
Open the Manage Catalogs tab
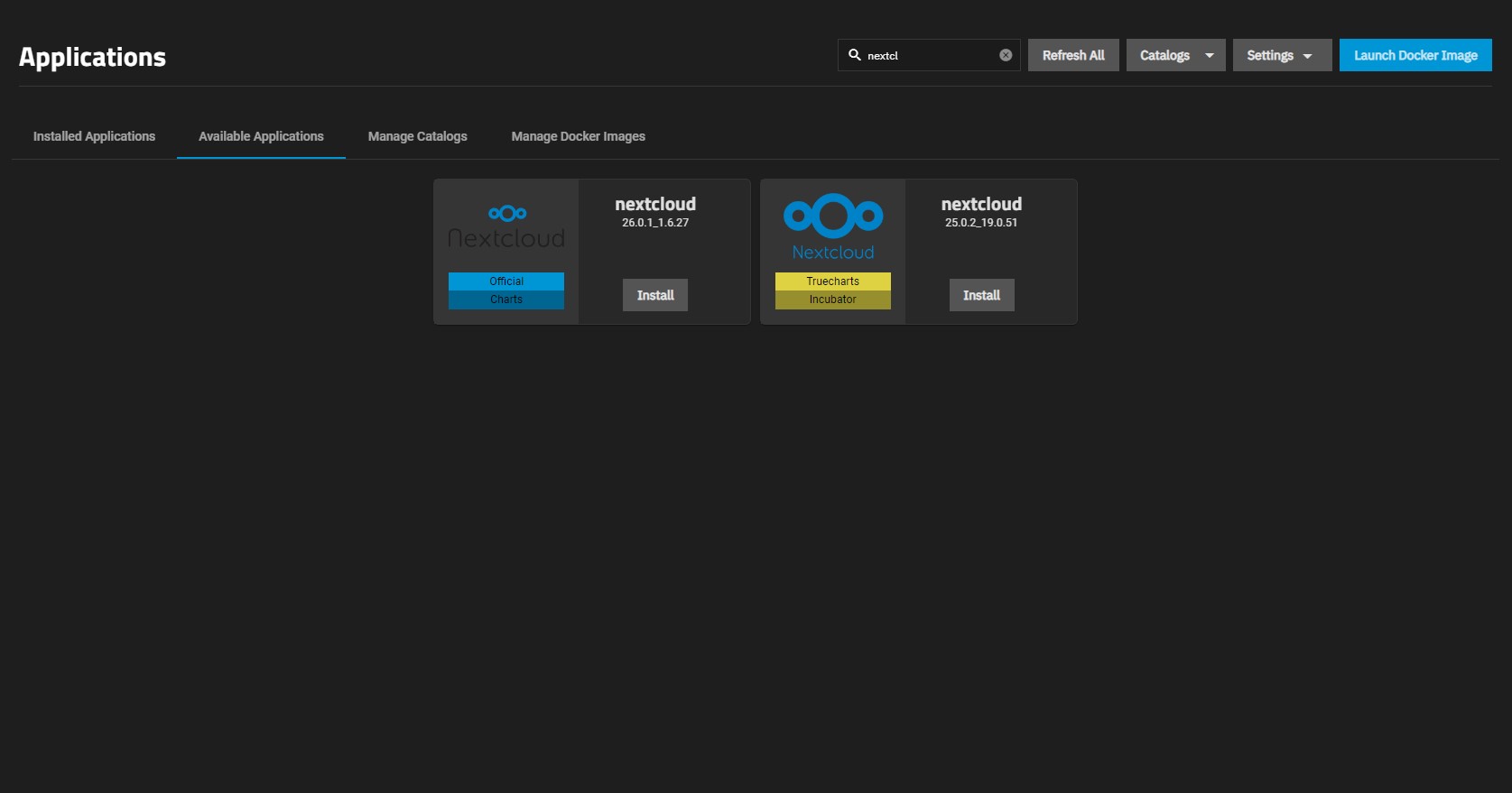tap(418, 136)
